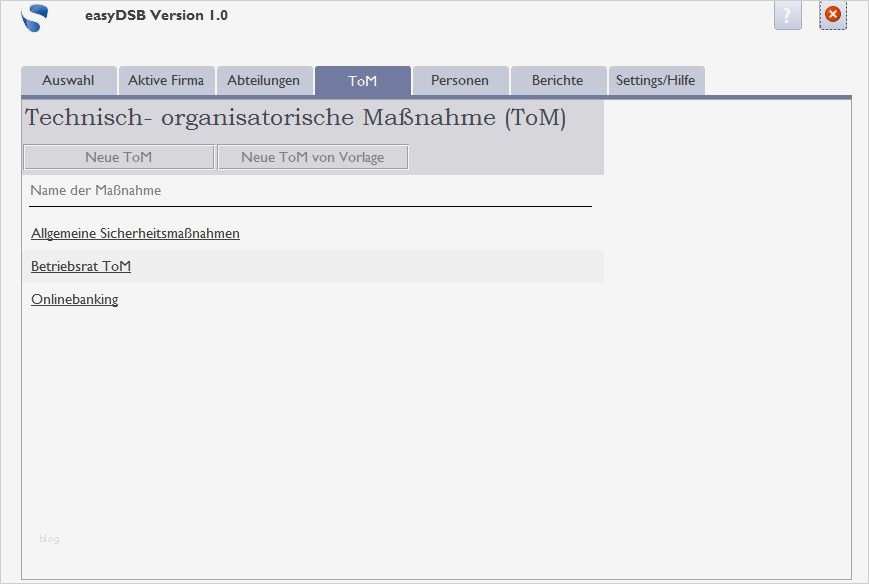The image size is (869, 584).
Task: Open Allgemeine Sicherheitsmaßnahmen entry
Action: tap(136, 233)
